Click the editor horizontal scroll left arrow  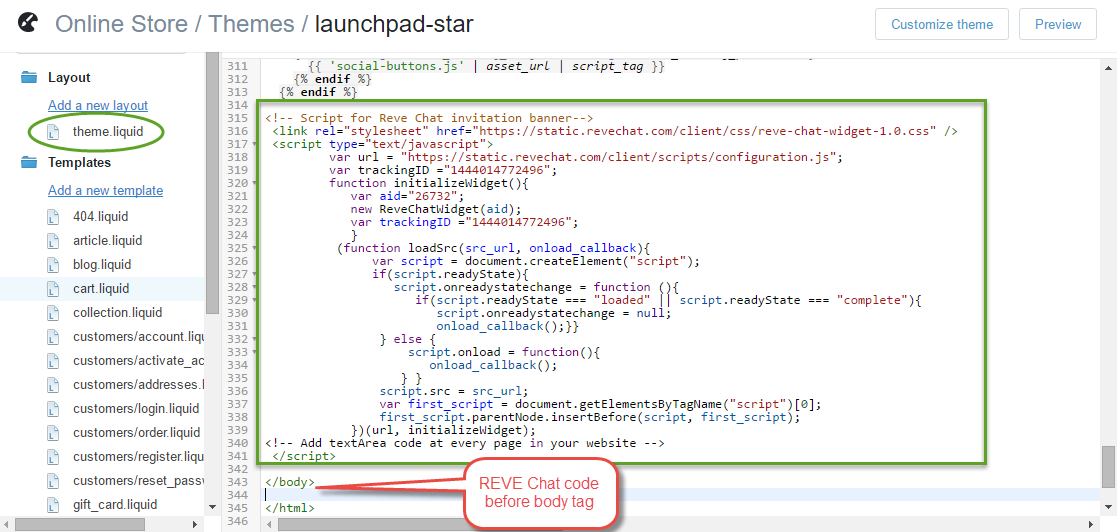[269, 525]
